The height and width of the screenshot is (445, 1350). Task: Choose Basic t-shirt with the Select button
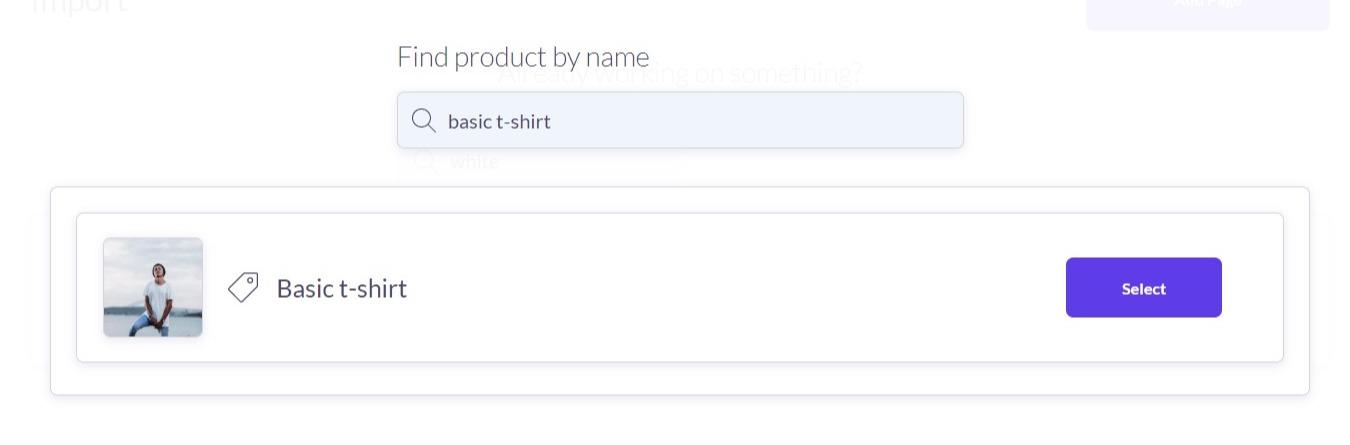[1143, 288]
